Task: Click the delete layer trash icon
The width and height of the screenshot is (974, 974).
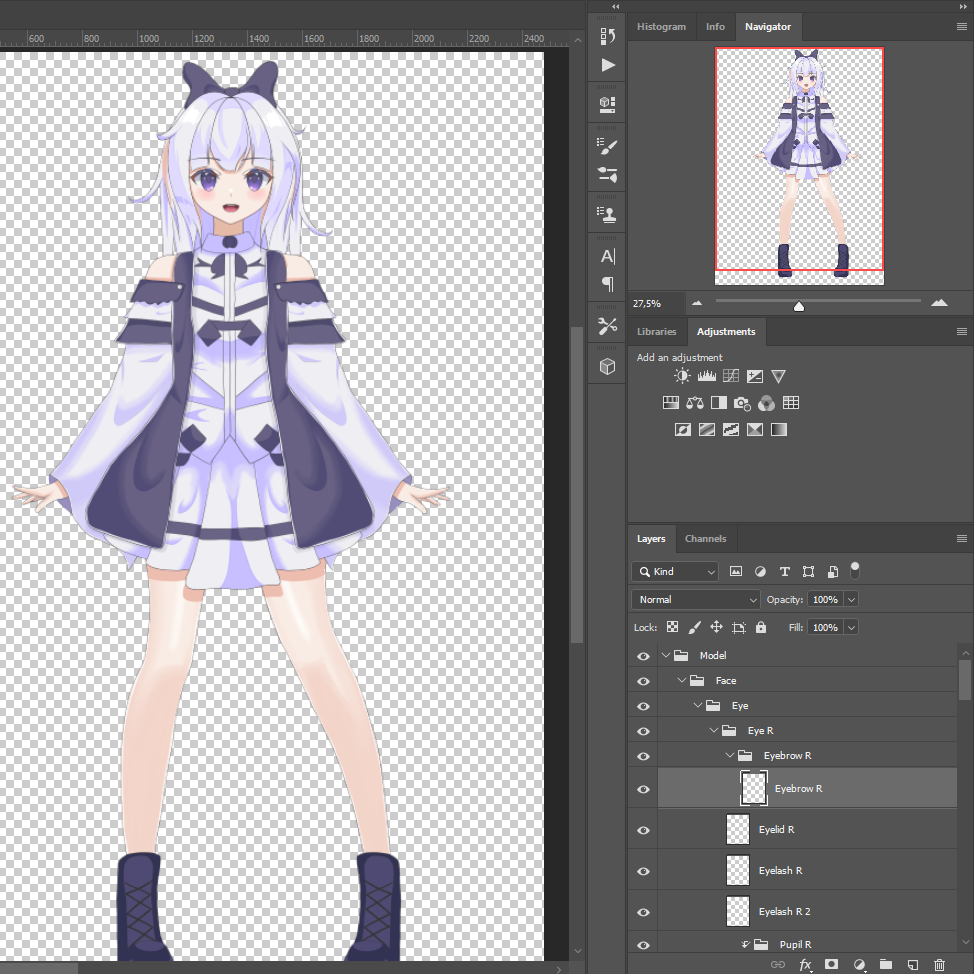Action: (x=939, y=965)
